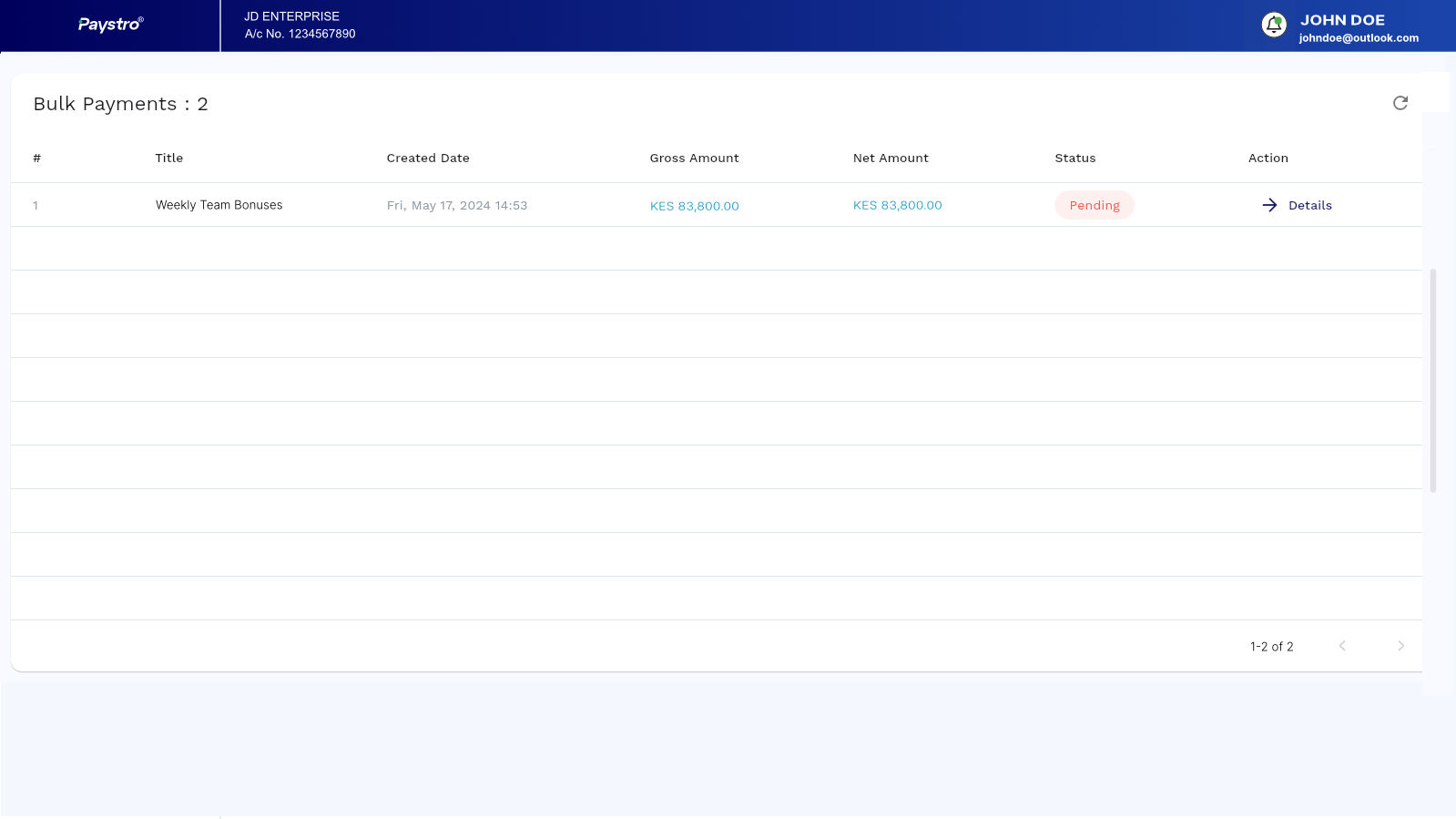Click the Details arrow icon
The width and height of the screenshot is (1456, 819).
pos(1269,205)
